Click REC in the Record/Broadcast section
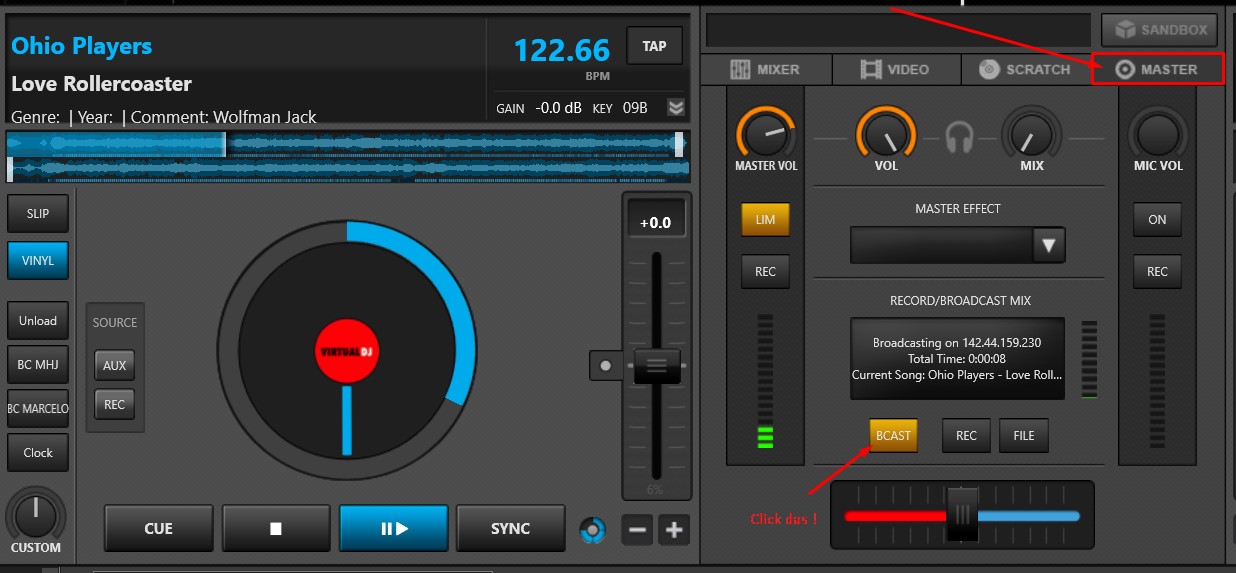 coord(966,435)
